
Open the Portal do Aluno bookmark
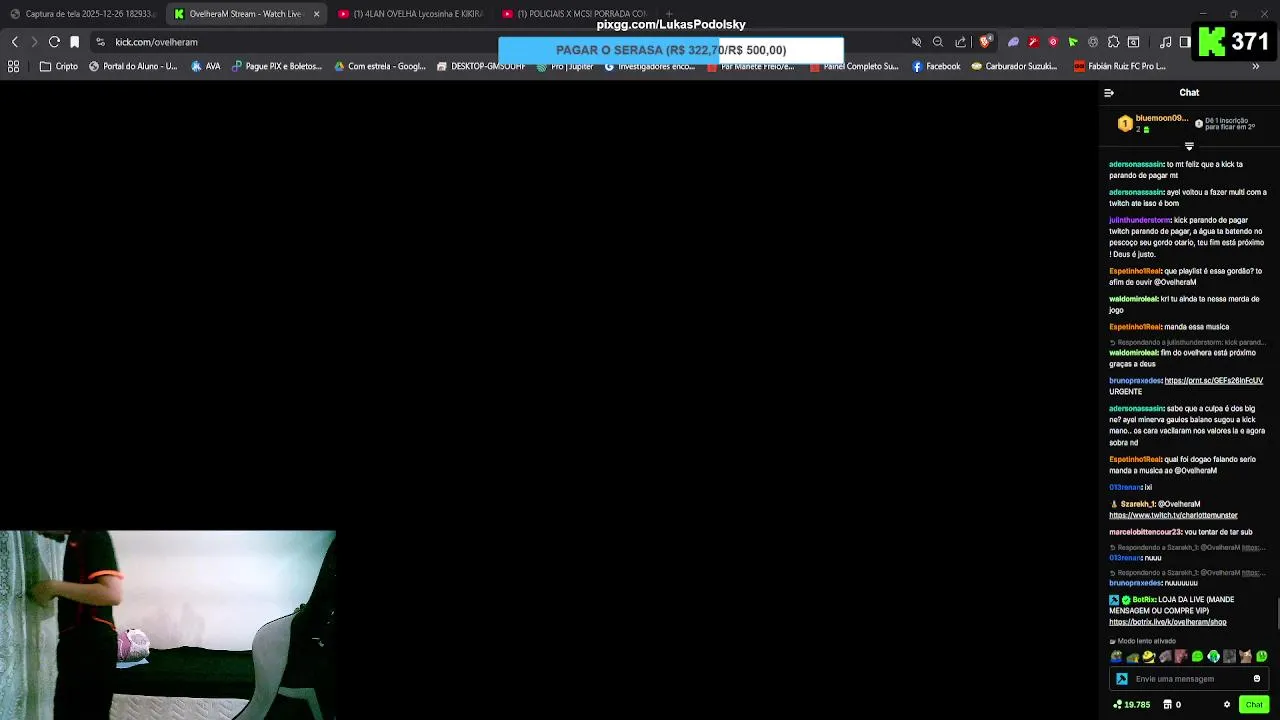click(133, 66)
